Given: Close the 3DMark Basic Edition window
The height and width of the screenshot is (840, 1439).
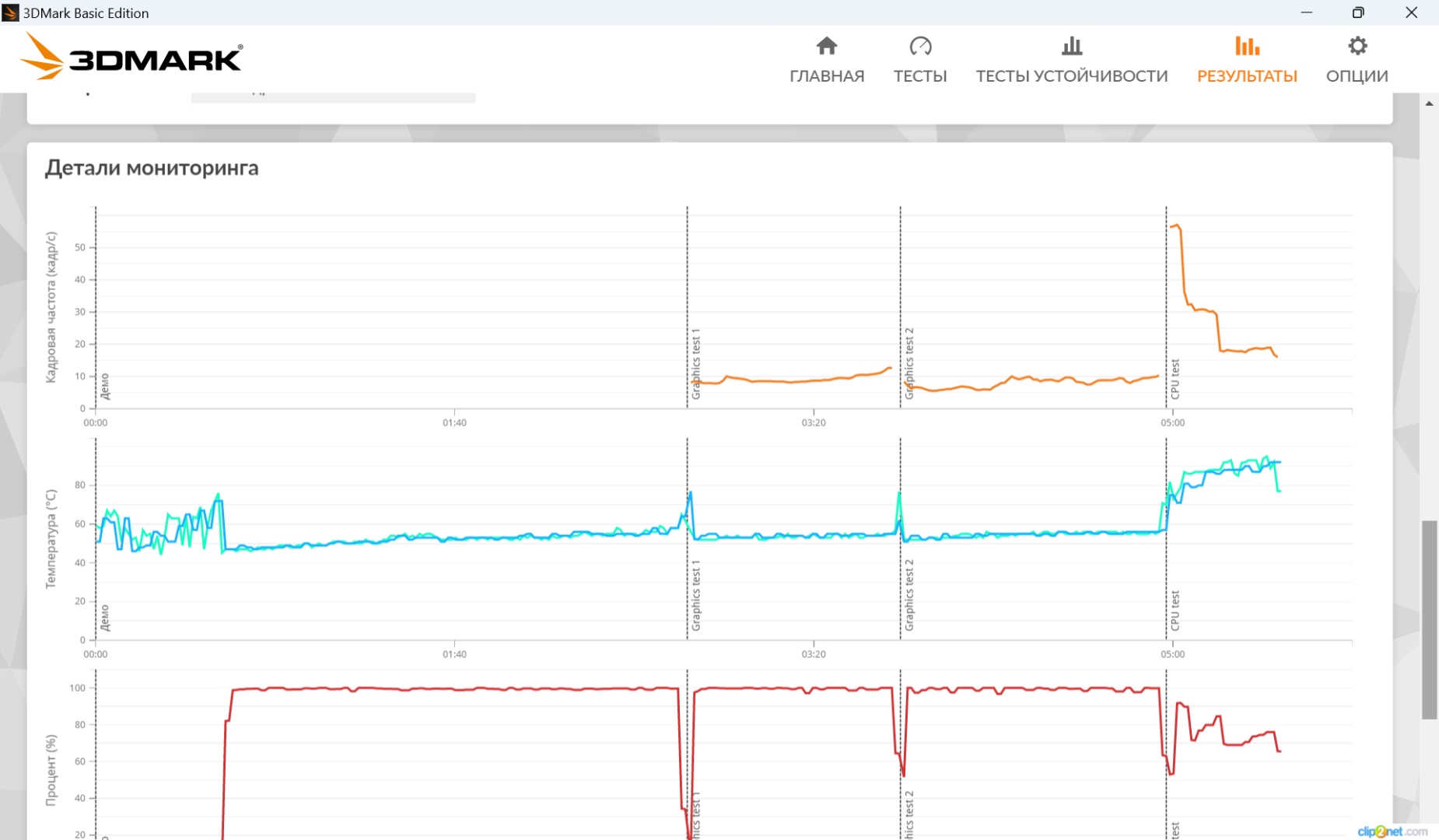Looking at the screenshot, I should coord(1411,12).
